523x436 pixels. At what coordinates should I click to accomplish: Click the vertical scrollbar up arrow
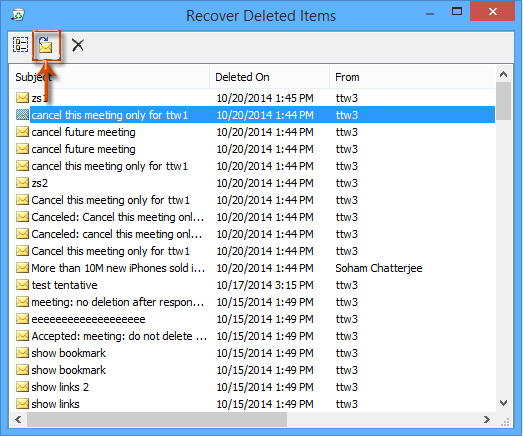(x=503, y=74)
